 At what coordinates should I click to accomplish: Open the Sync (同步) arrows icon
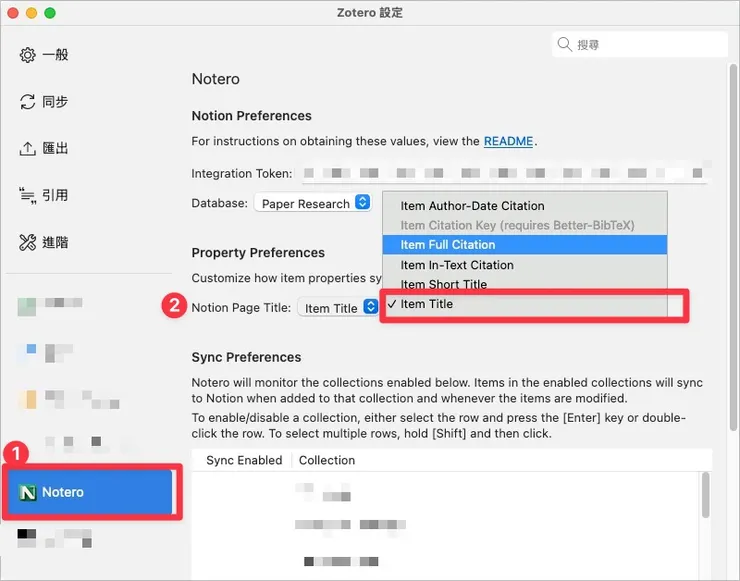[27, 101]
